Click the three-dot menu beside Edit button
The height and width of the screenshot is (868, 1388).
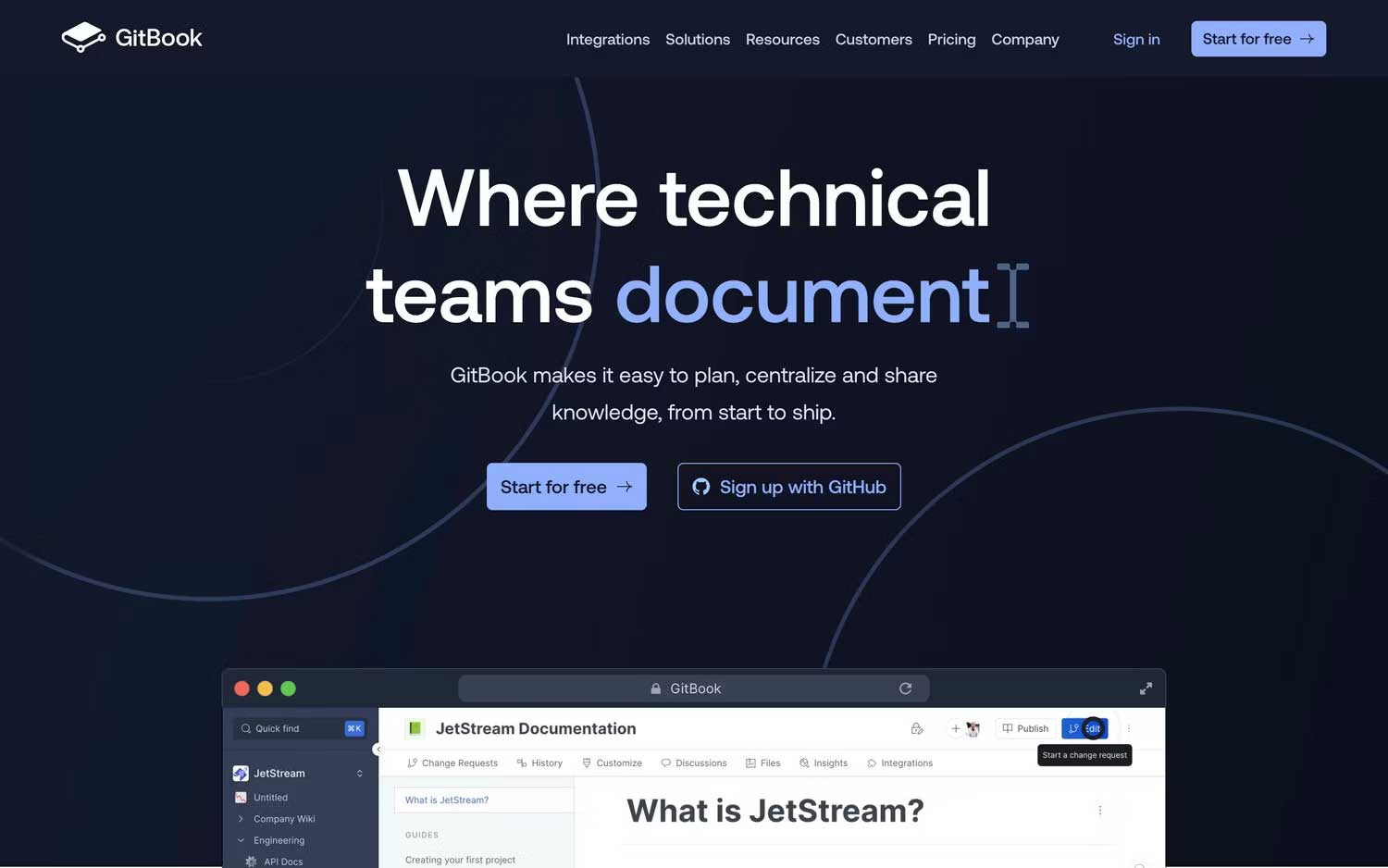pyautogui.click(x=1129, y=728)
